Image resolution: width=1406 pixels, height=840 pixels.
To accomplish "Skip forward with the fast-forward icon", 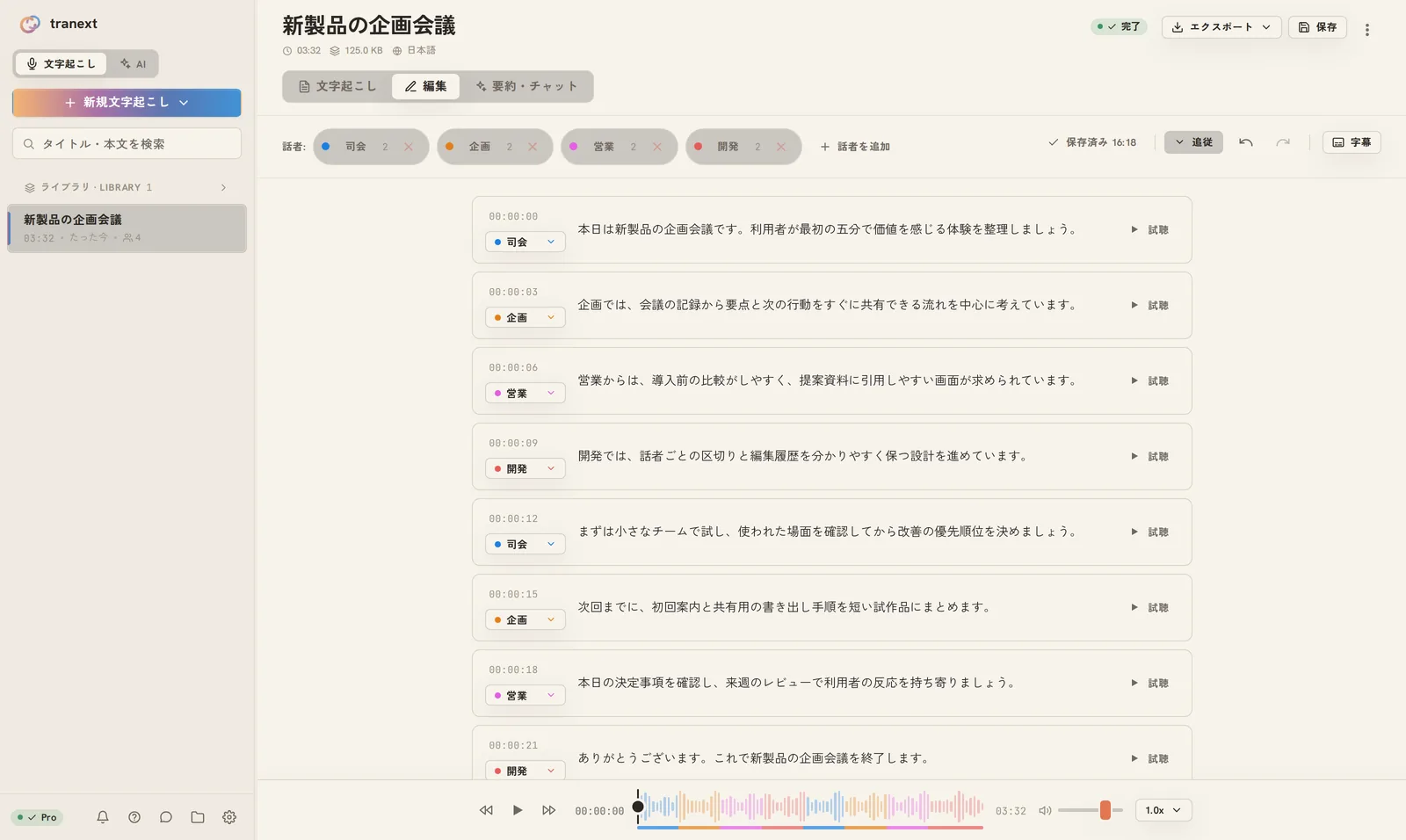I will click(x=549, y=810).
